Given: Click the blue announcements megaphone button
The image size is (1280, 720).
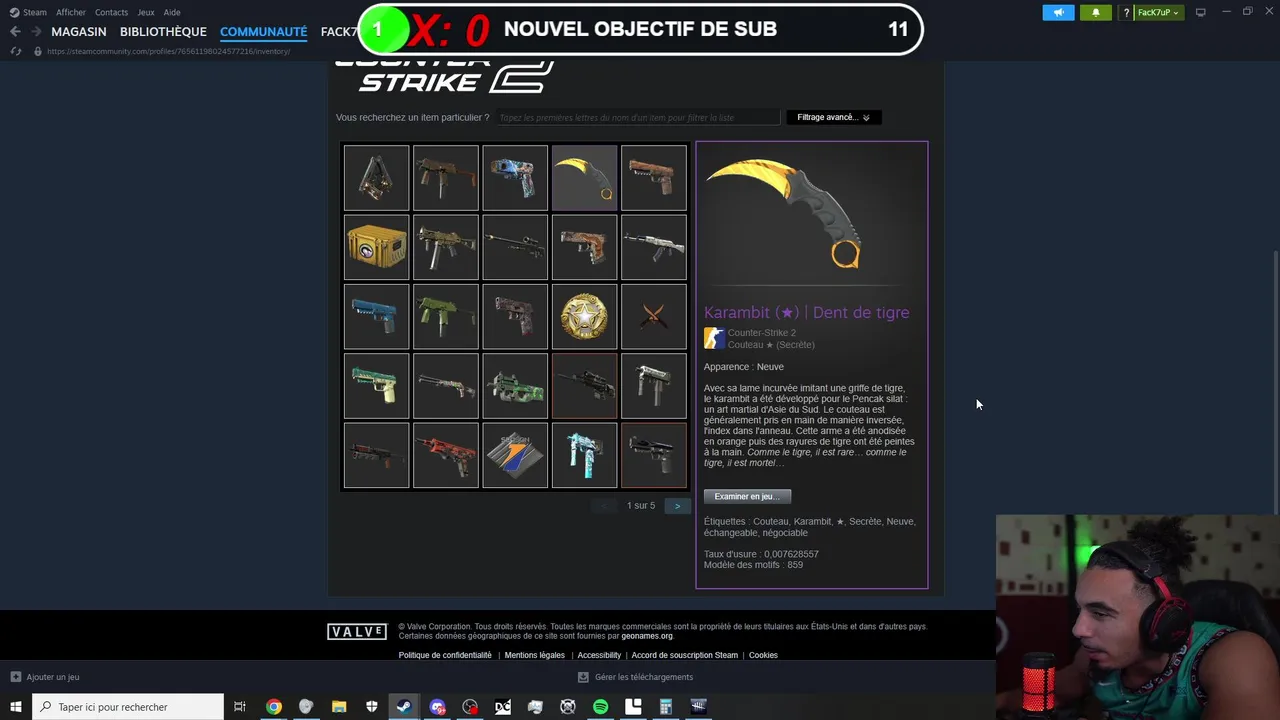Looking at the screenshot, I should click(1058, 12).
